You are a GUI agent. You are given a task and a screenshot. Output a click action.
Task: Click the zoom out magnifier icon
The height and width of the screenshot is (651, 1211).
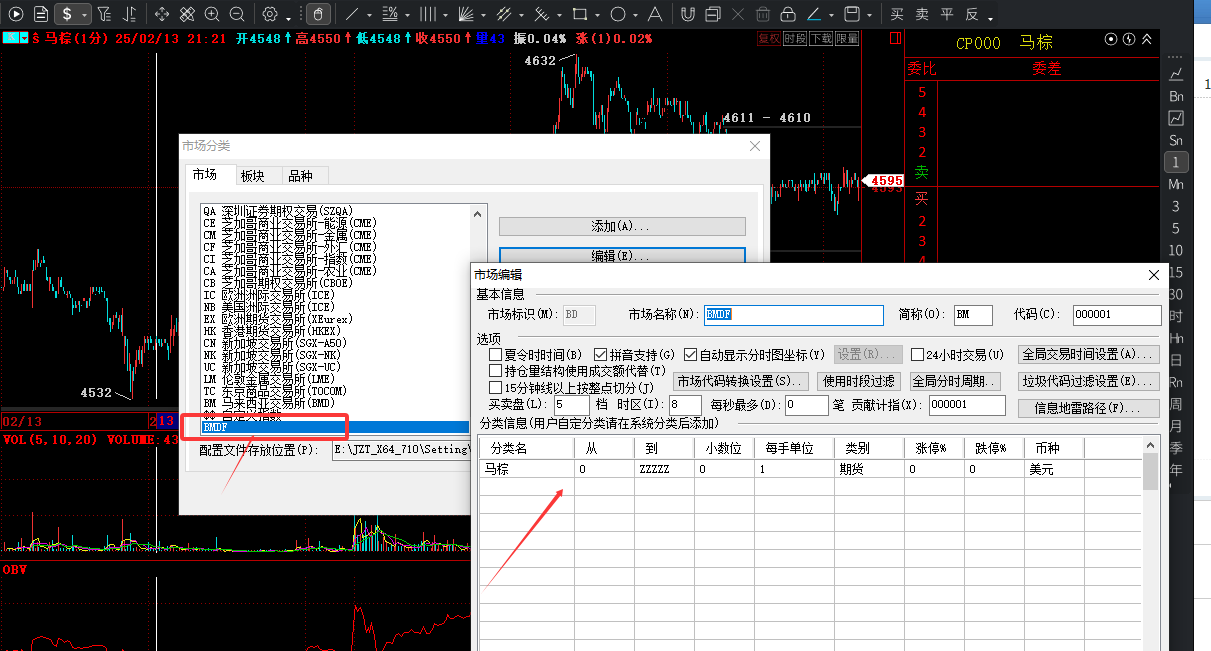point(237,14)
